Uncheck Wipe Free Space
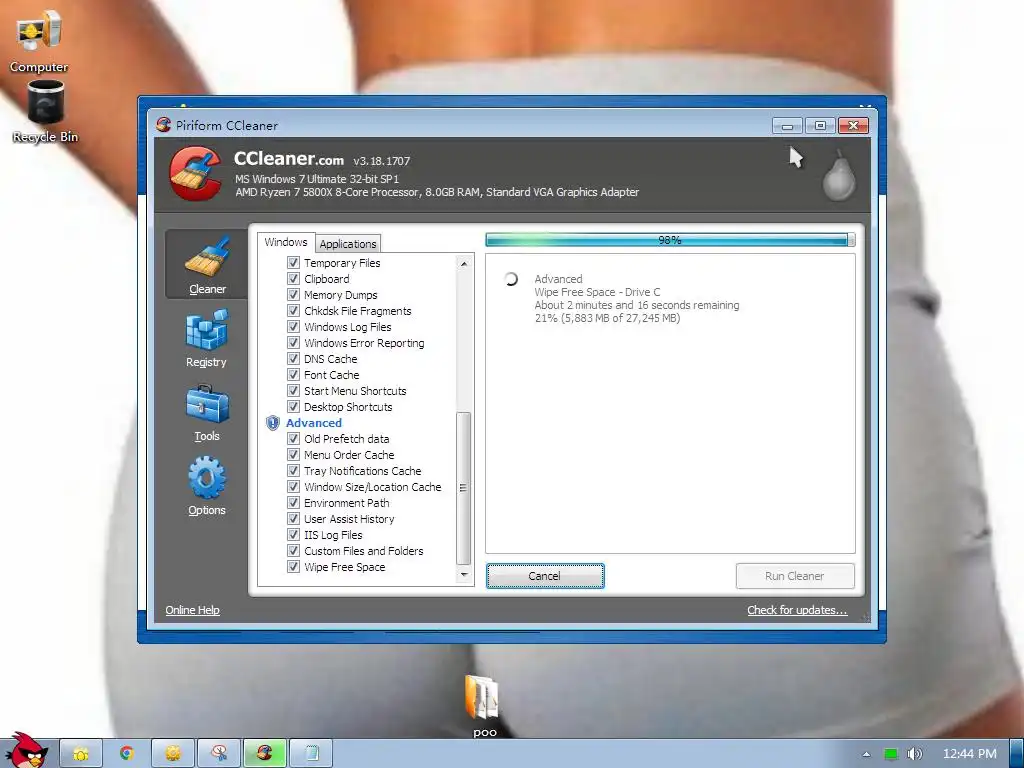This screenshot has height=768, width=1024. [293, 567]
